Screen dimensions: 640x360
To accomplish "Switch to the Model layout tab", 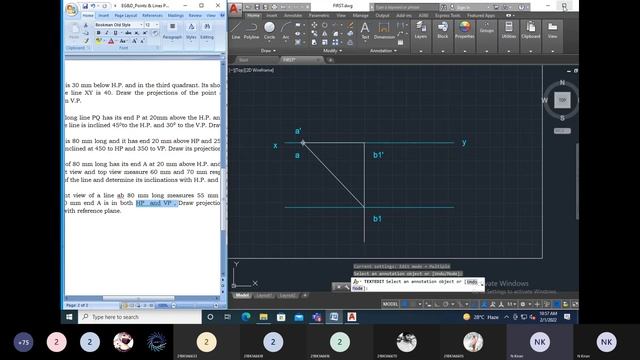I will tap(242, 295).
